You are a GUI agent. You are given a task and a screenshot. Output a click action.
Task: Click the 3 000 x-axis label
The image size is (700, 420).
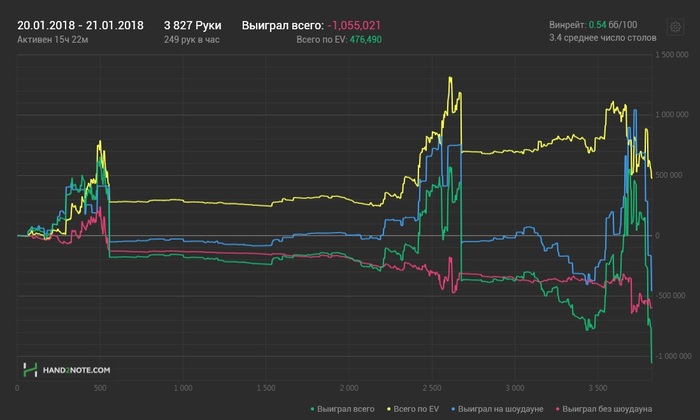pos(515,388)
